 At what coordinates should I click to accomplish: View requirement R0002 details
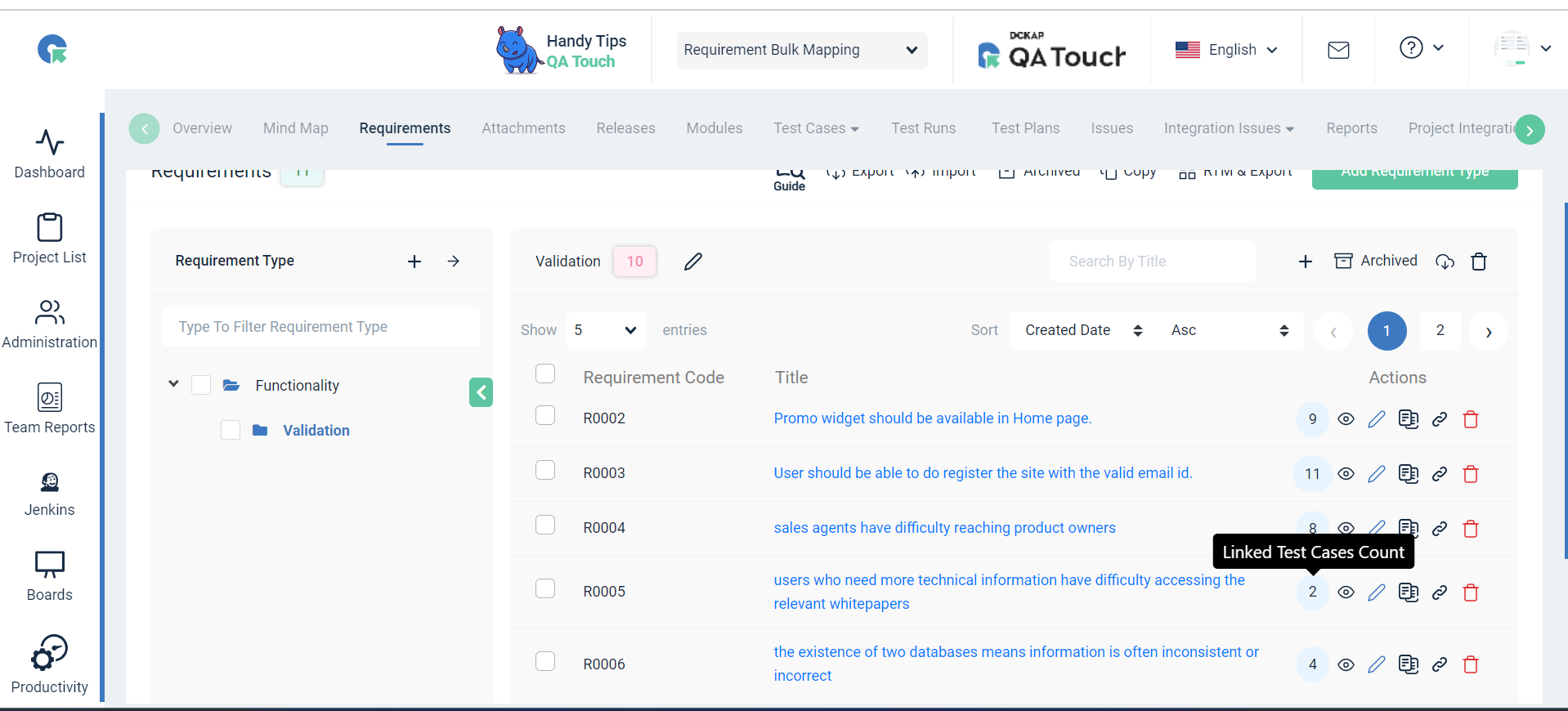pos(1346,419)
